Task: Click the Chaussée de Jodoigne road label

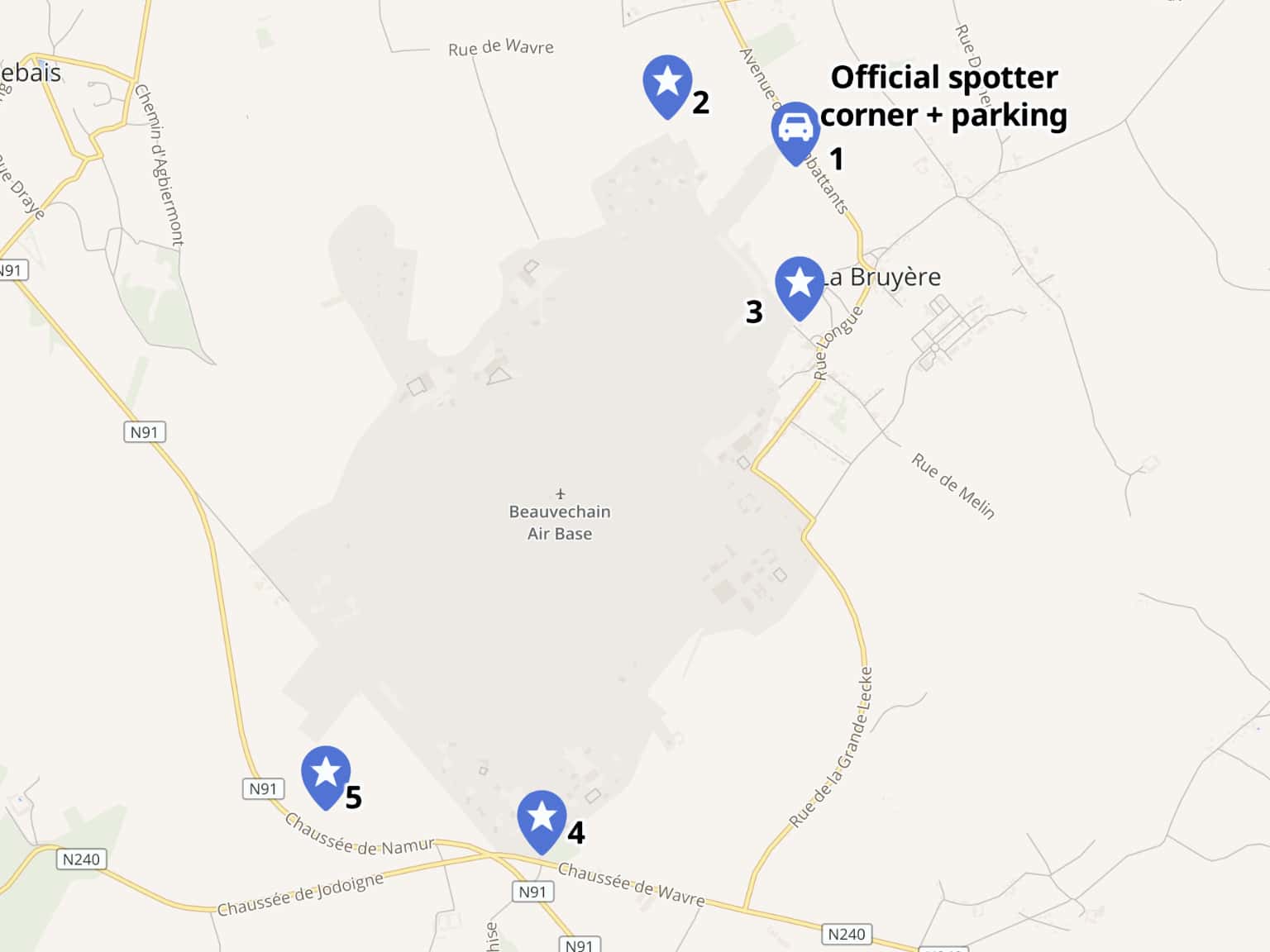Action: point(301,894)
